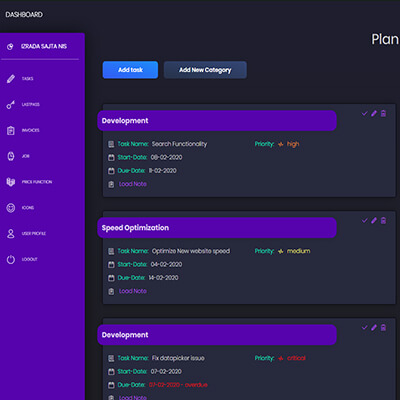400x400 pixels.
Task: Click the critical priority pulse icon
Action: [x=281, y=358]
